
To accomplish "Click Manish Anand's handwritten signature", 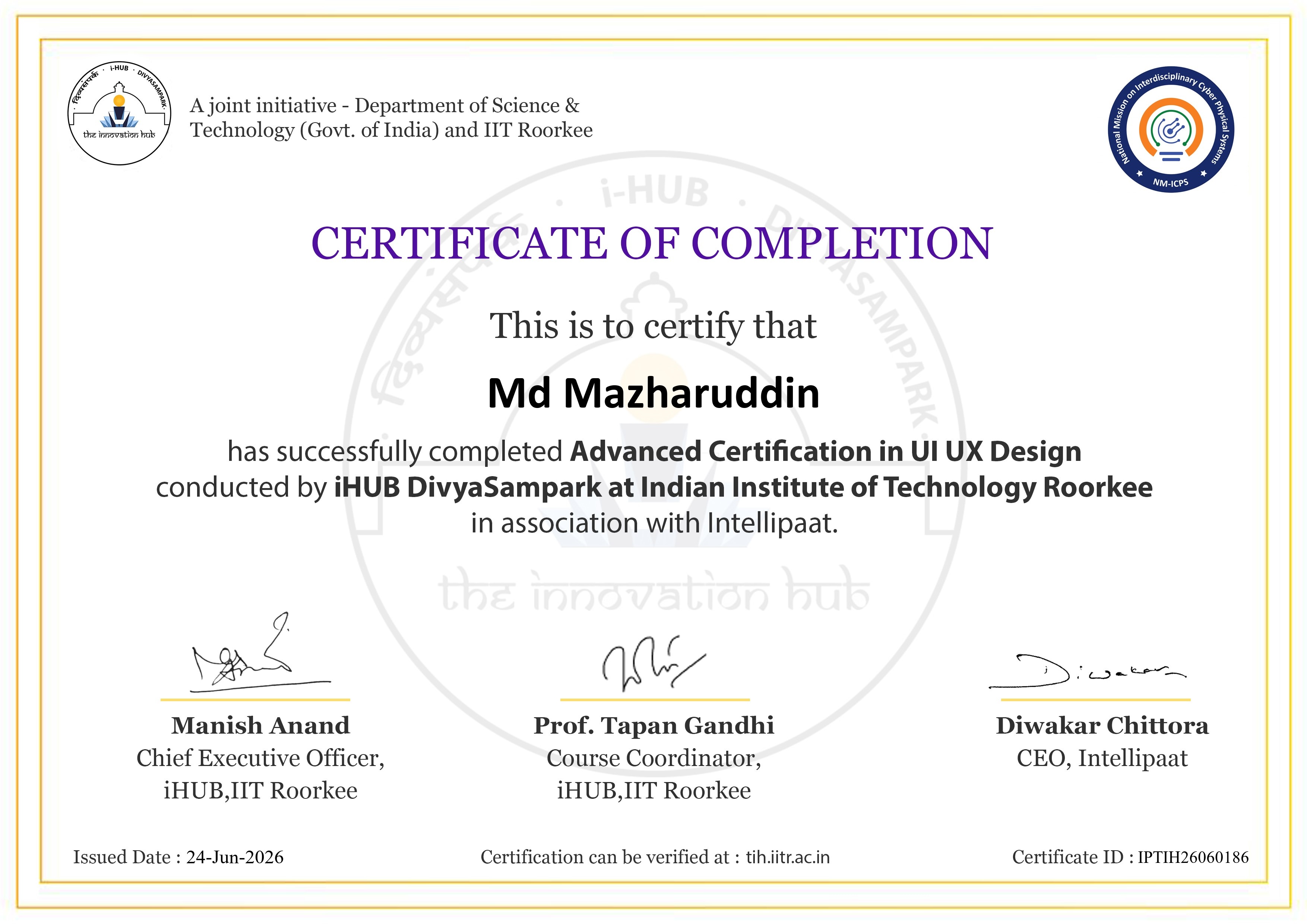I will coord(261,652).
